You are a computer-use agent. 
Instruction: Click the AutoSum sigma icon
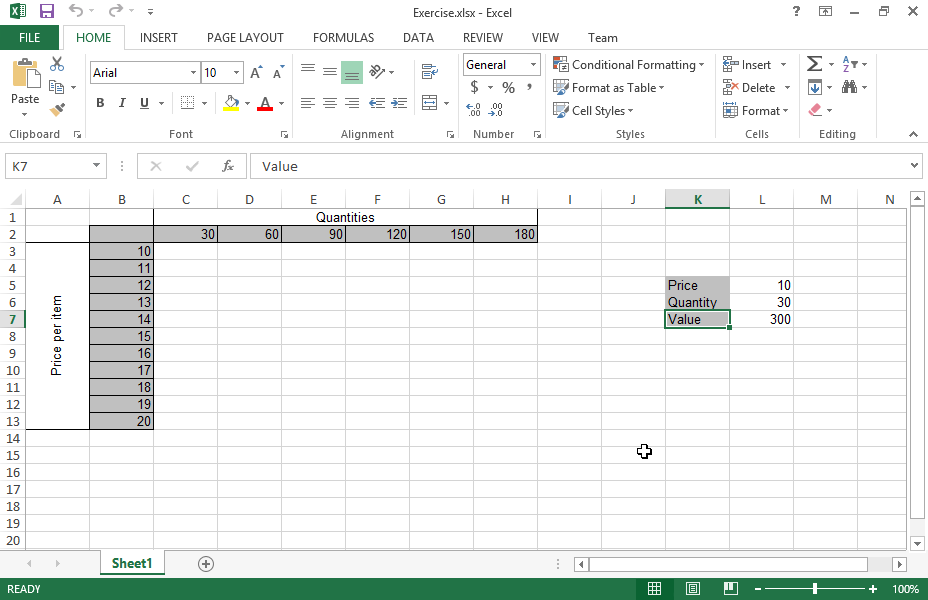coord(814,65)
